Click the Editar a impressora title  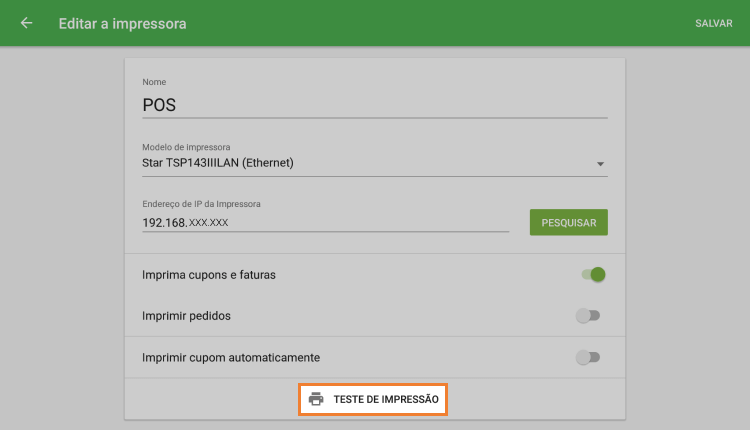tap(122, 23)
